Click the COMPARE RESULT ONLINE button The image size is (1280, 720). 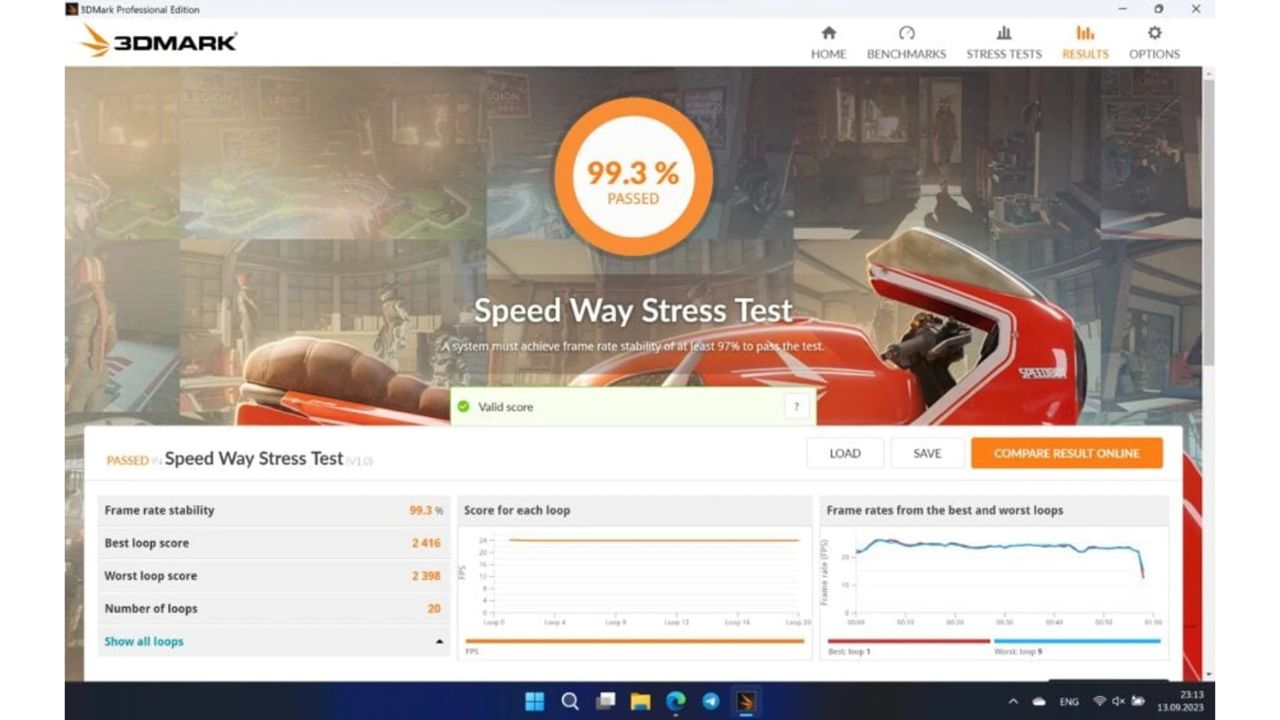(x=1066, y=453)
